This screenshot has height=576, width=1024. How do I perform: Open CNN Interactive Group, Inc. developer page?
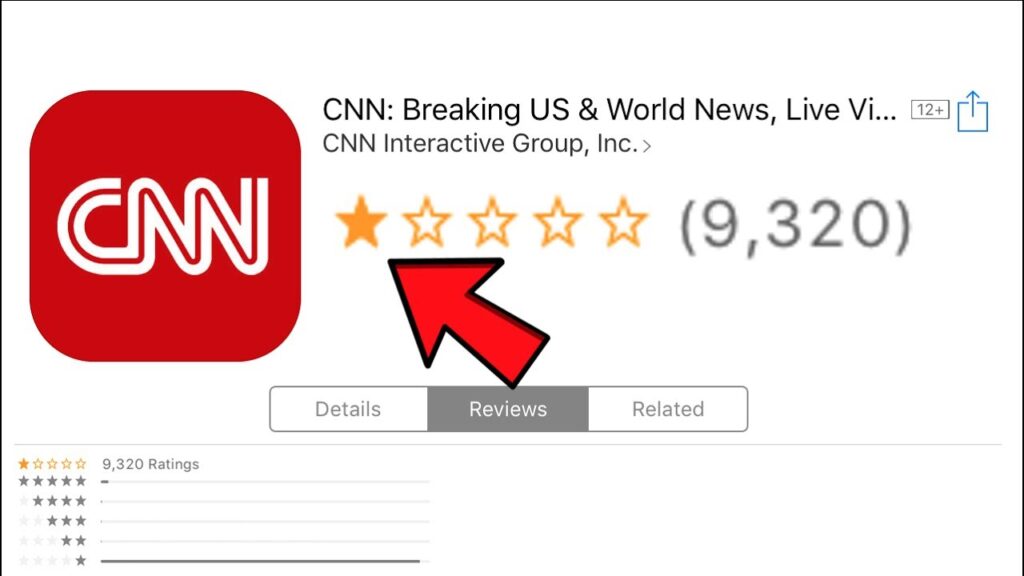click(x=480, y=143)
